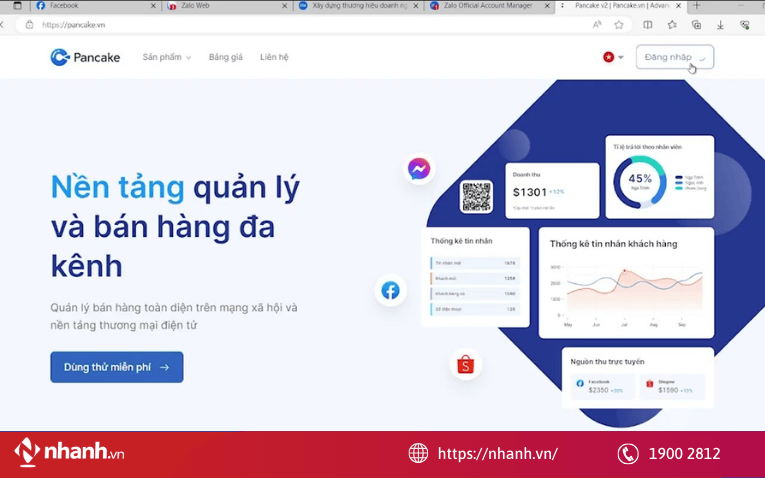Click the read aloud icon

(597, 24)
